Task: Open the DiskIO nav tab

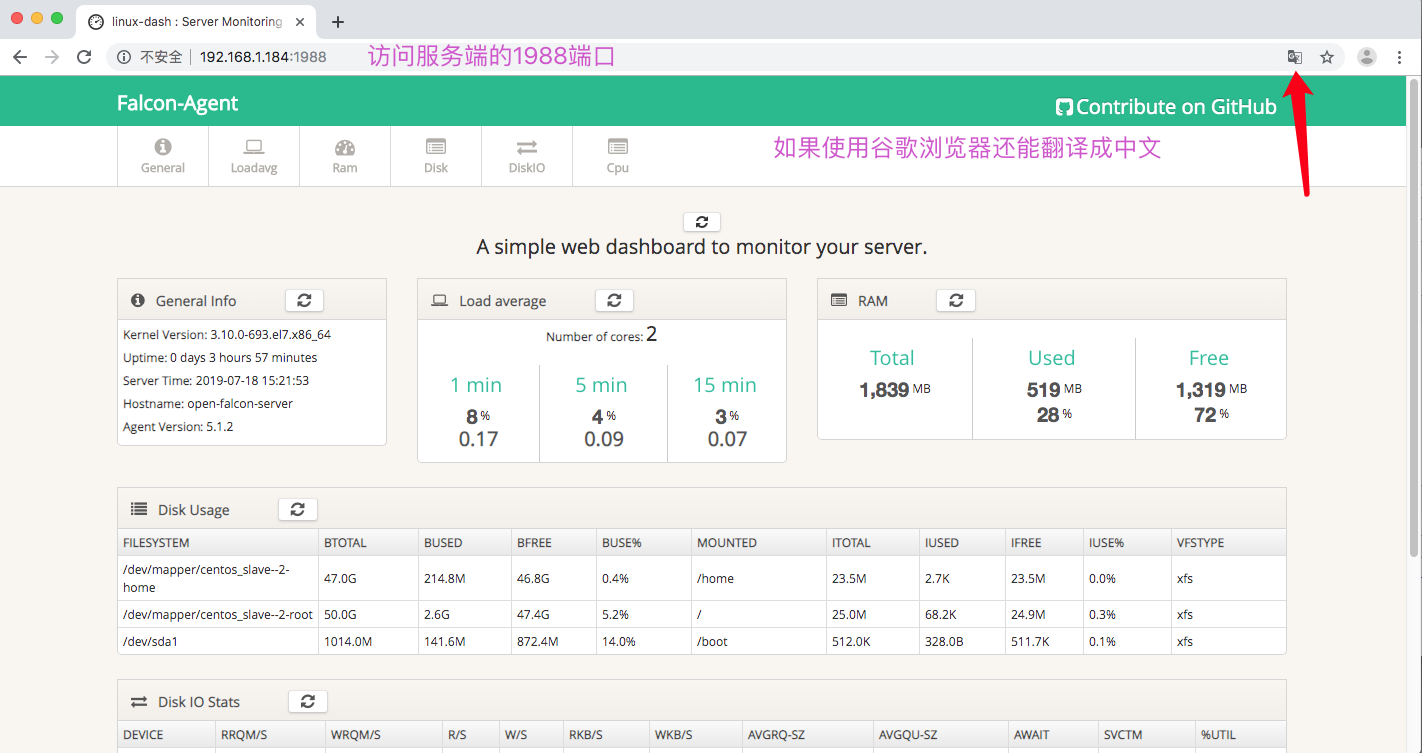Action: click(x=527, y=156)
